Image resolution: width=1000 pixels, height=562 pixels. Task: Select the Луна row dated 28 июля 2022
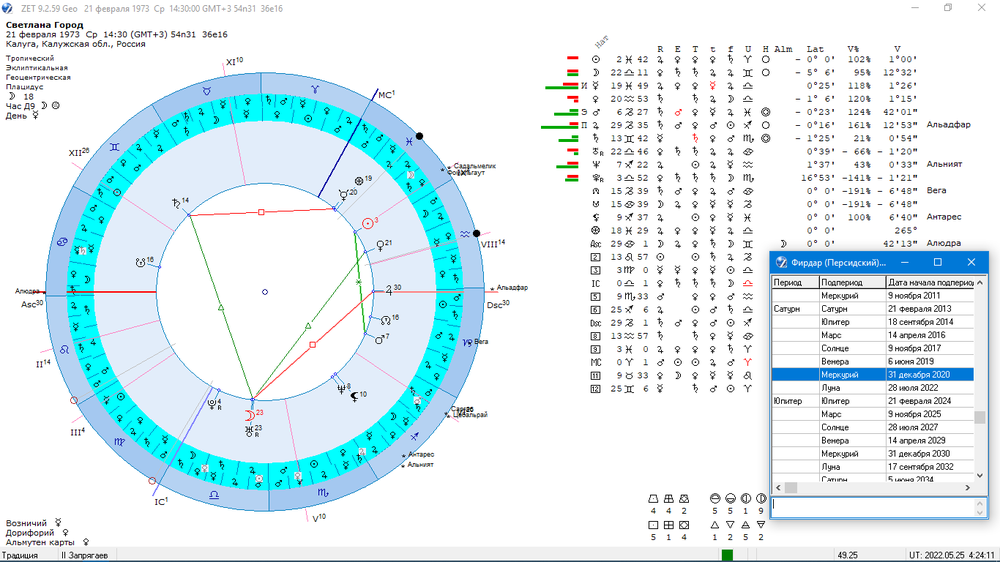point(872,388)
